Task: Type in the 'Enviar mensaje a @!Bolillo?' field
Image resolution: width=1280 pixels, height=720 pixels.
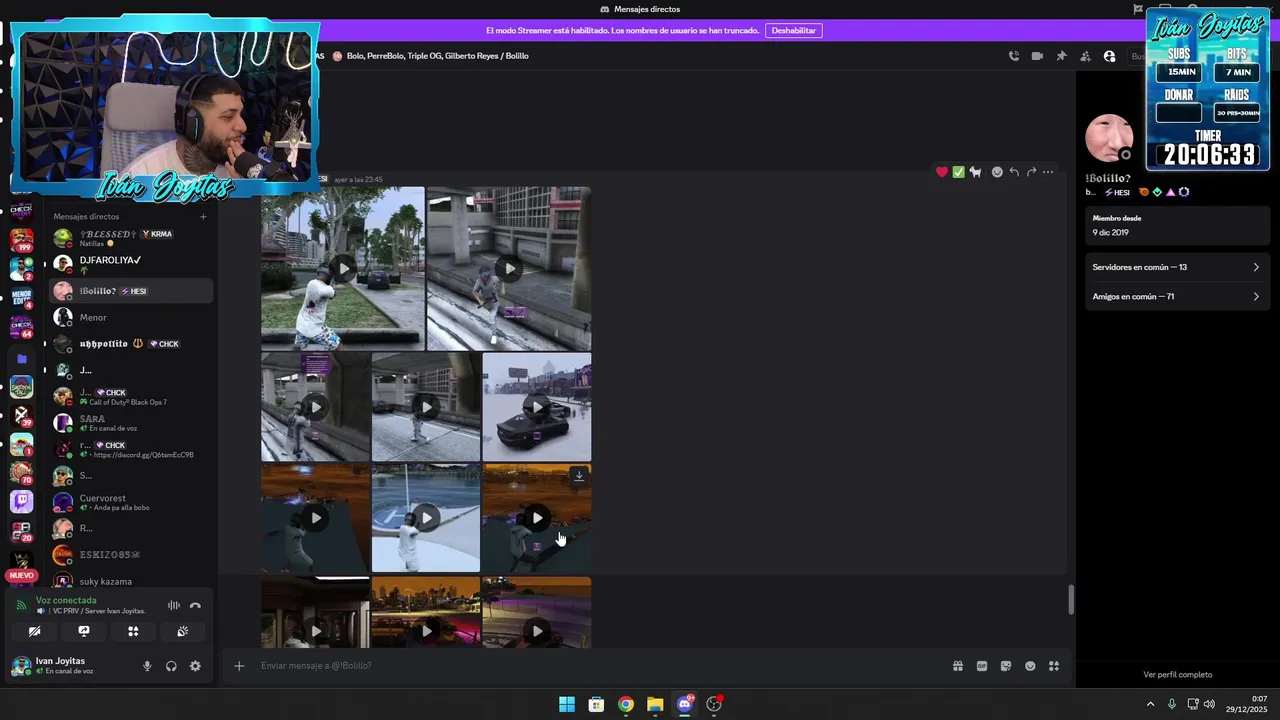Action: (x=600, y=666)
